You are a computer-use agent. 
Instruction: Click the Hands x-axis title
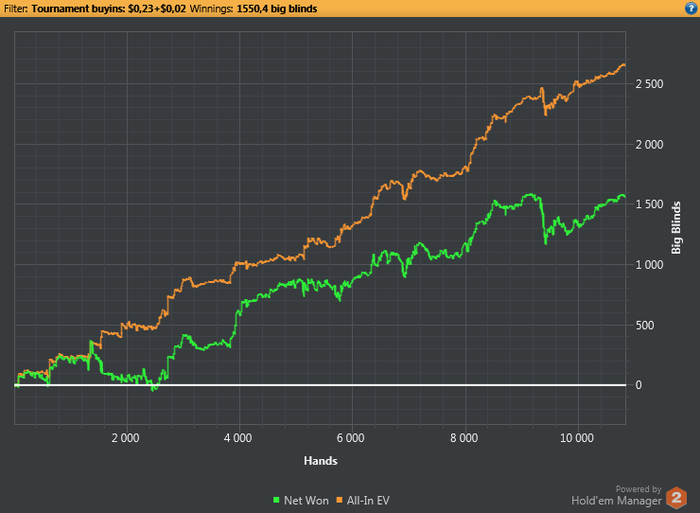click(x=321, y=461)
